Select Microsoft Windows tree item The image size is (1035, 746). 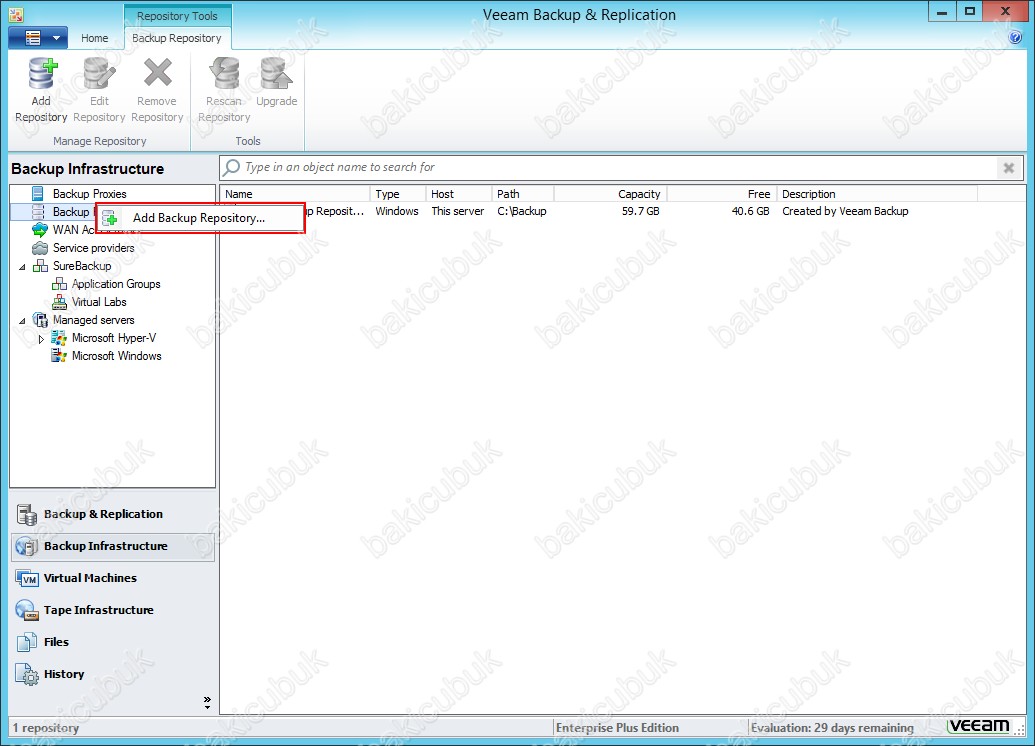[117, 356]
